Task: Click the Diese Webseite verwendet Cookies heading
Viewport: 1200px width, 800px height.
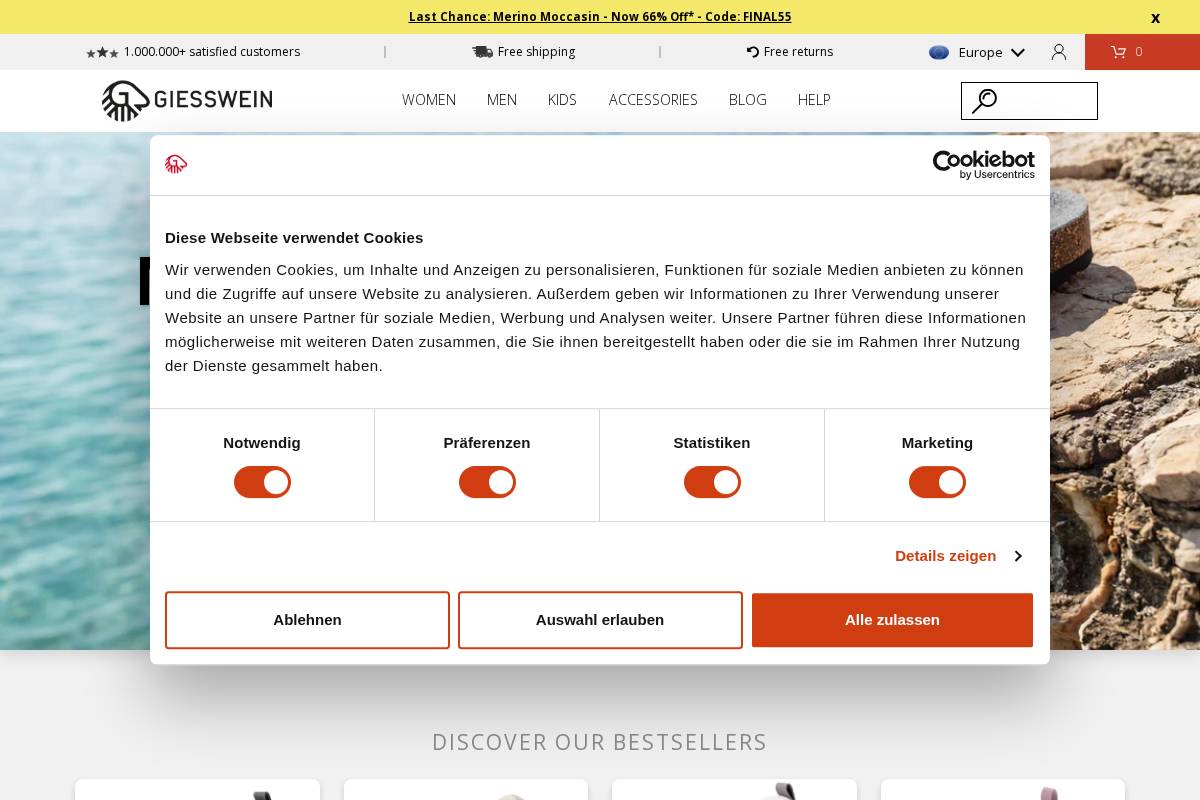Action: point(294,238)
